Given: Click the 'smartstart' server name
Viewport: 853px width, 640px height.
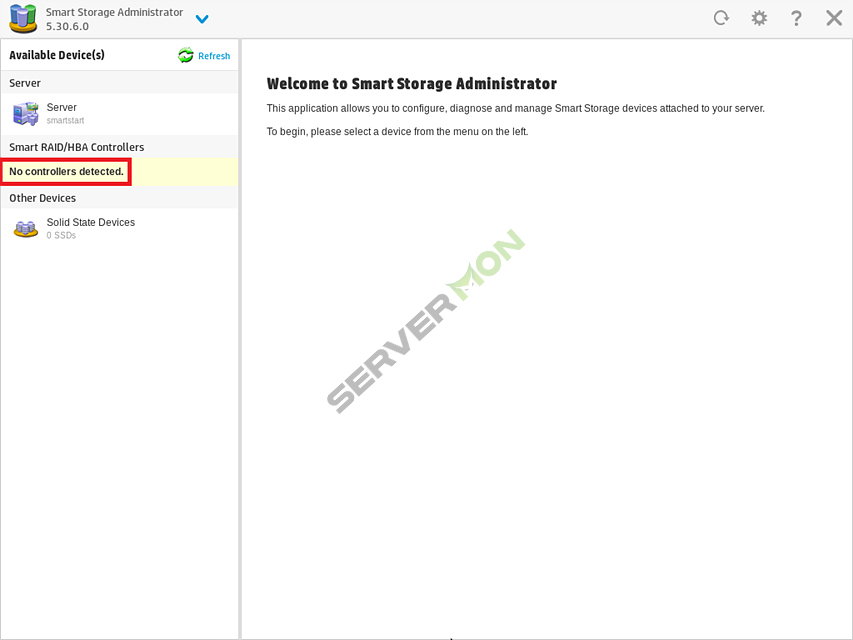Looking at the screenshot, I should pos(65,120).
